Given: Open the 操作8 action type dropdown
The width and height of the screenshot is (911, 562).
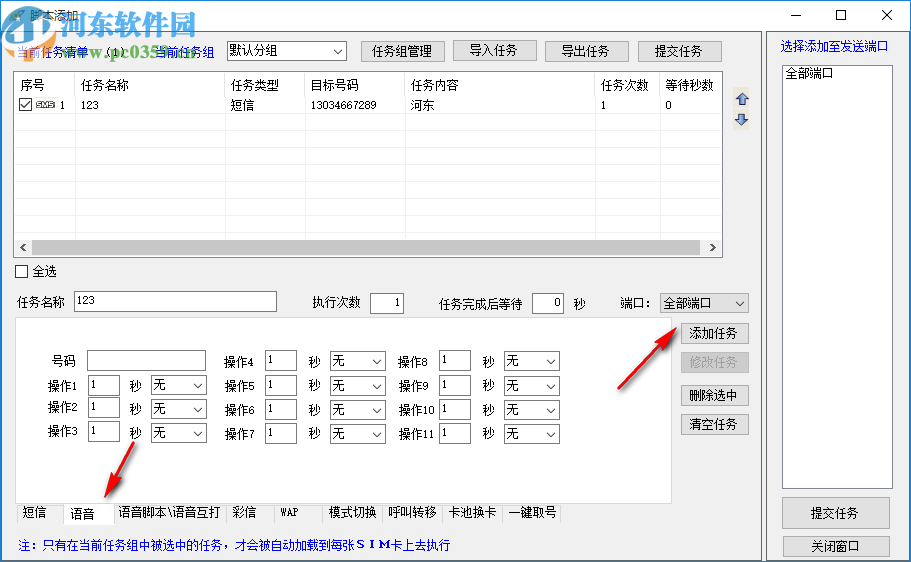Looking at the screenshot, I should tap(532, 361).
